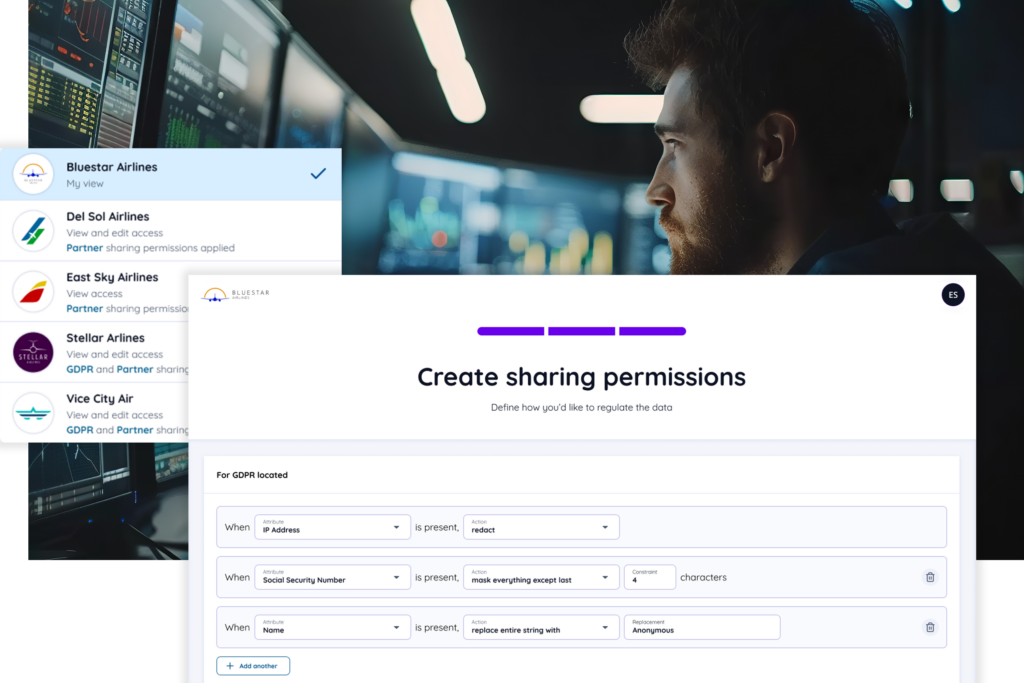Click the Add another button

point(253,666)
